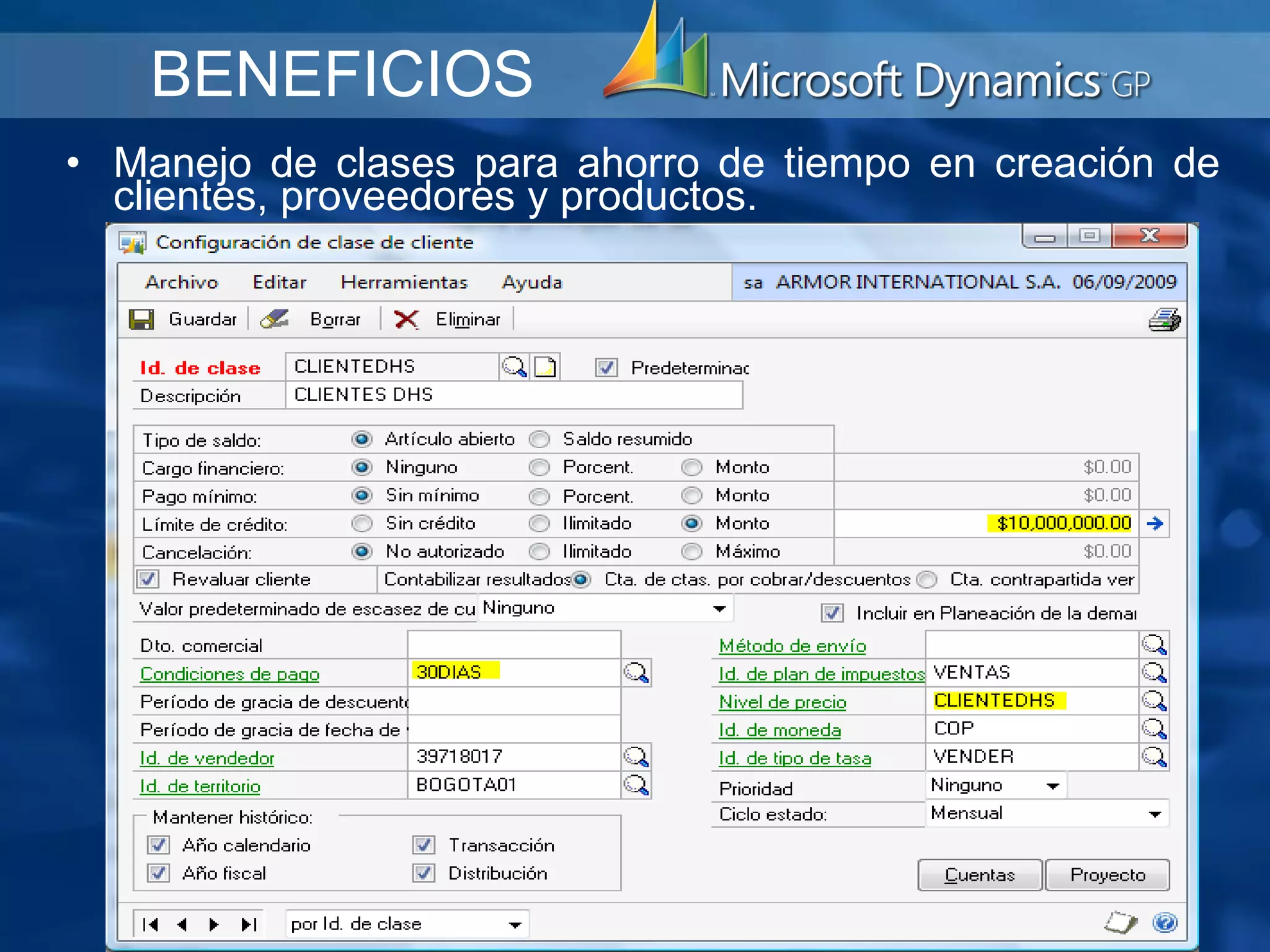Open lookup for Condiciones de pago
1270x952 pixels.
[636, 673]
